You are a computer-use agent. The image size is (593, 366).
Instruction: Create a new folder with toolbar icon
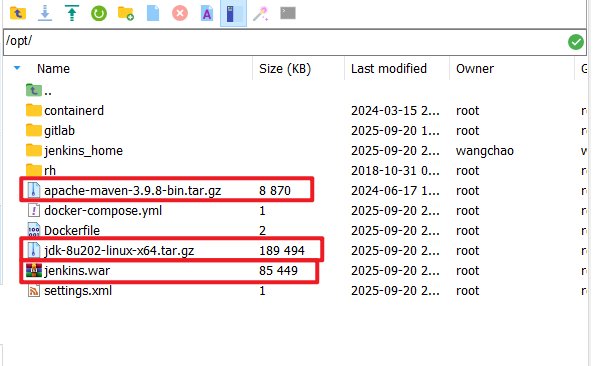coord(126,14)
